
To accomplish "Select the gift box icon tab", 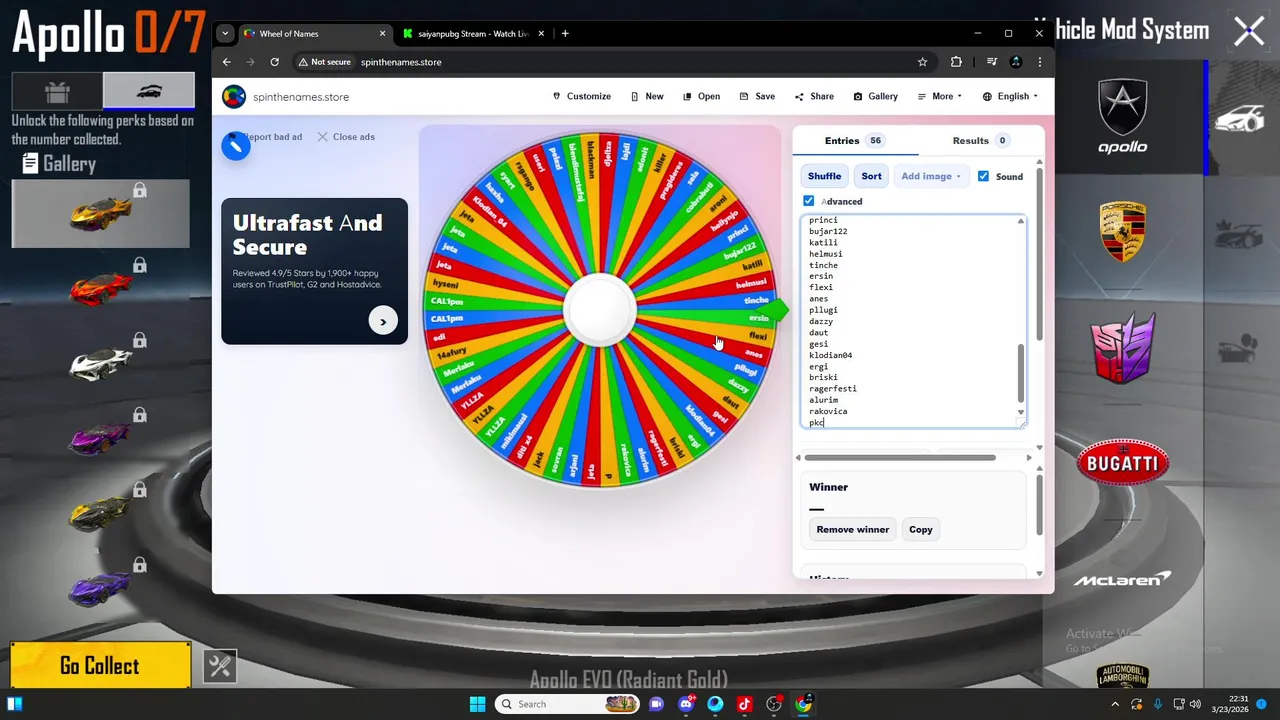I will tap(57, 92).
